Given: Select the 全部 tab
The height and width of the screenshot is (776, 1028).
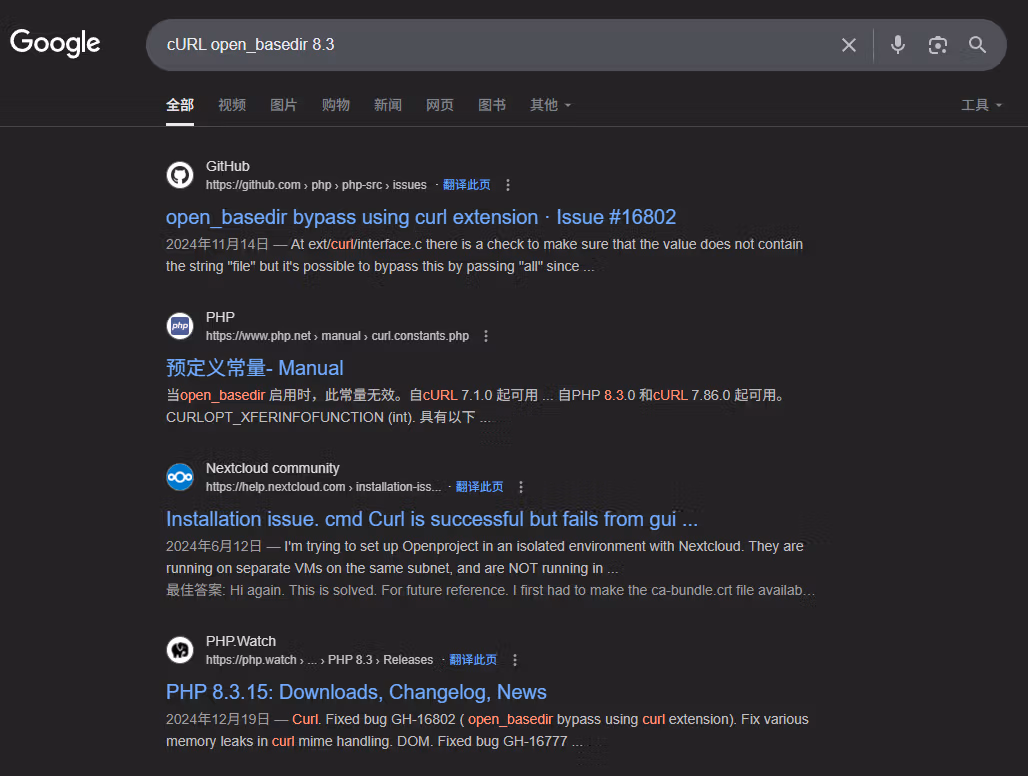Looking at the screenshot, I should (180, 105).
